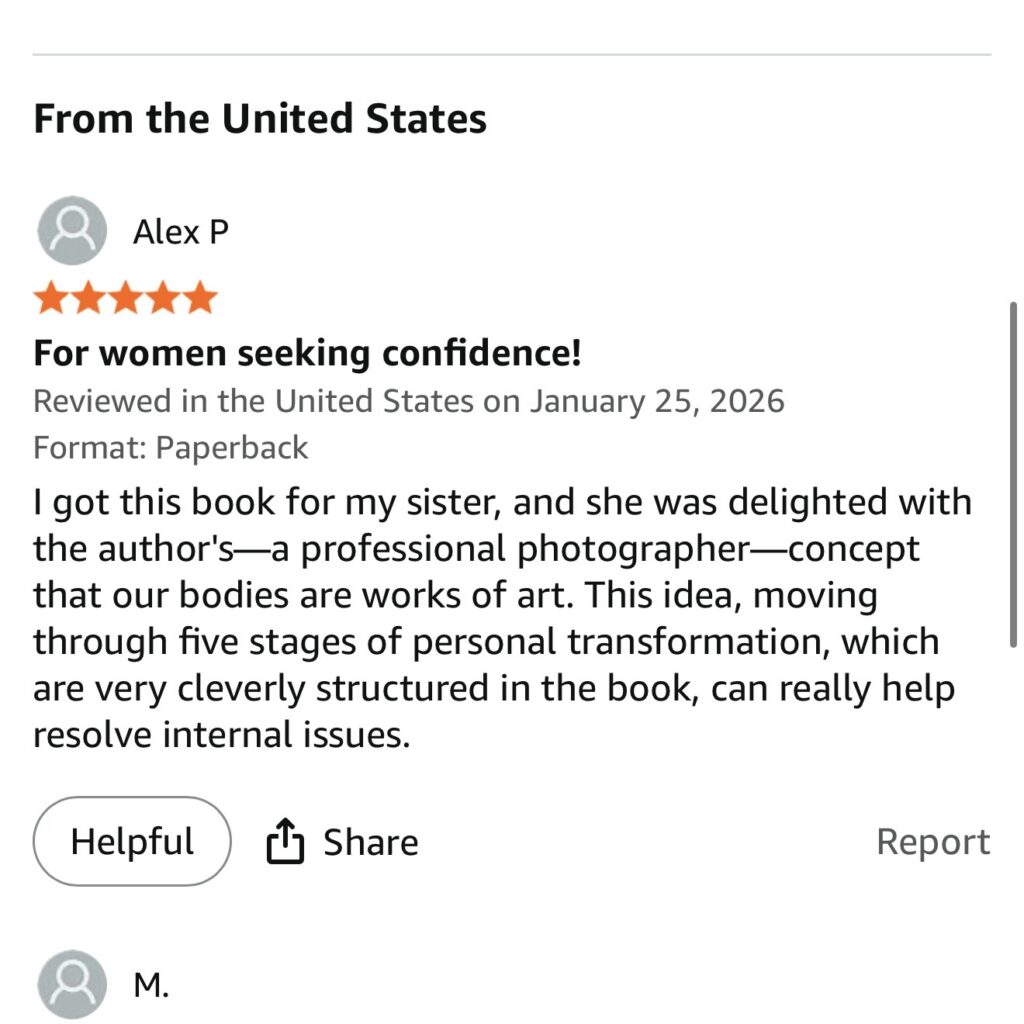Screen dimensions: 1024x1024
Task: Click the review date January 25, 2026
Action: (656, 401)
